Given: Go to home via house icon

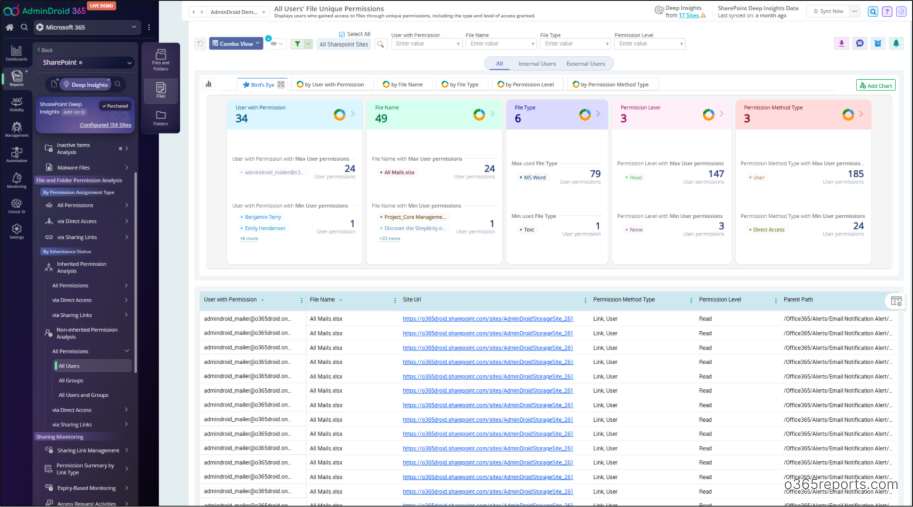Looking at the screenshot, I should coord(9,27).
